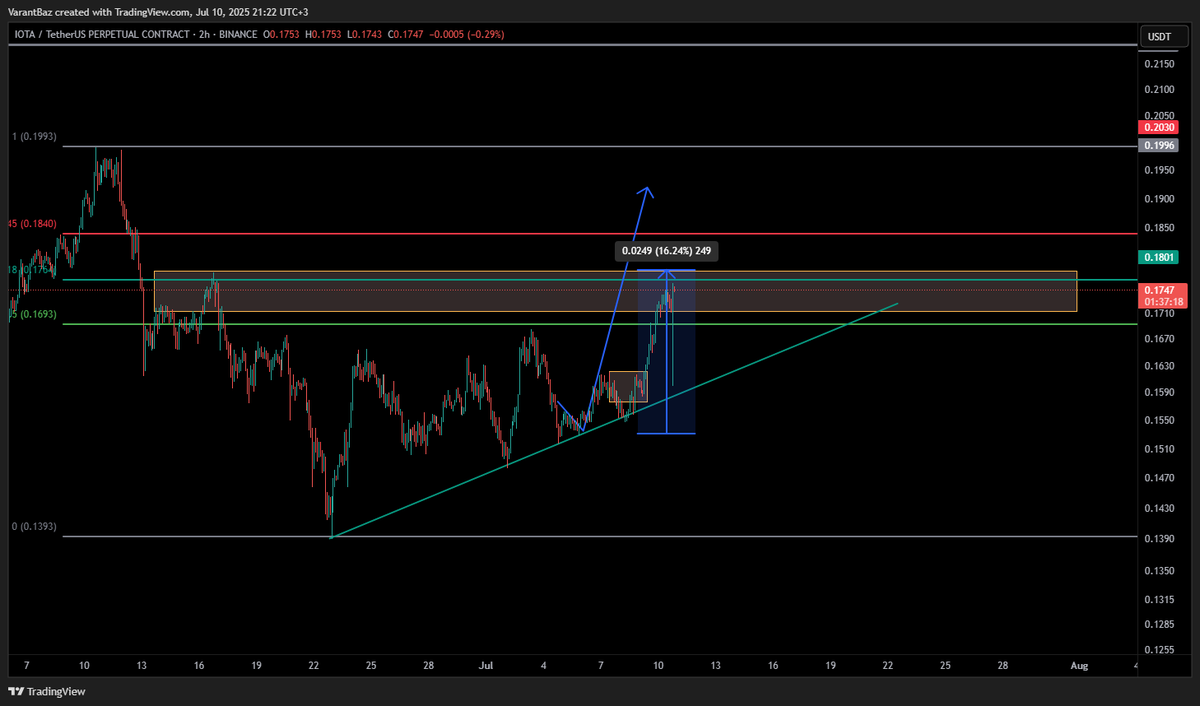This screenshot has width=1200, height=706.
Task: Click the 0.1470 price axis label
Action: click(1159, 479)
